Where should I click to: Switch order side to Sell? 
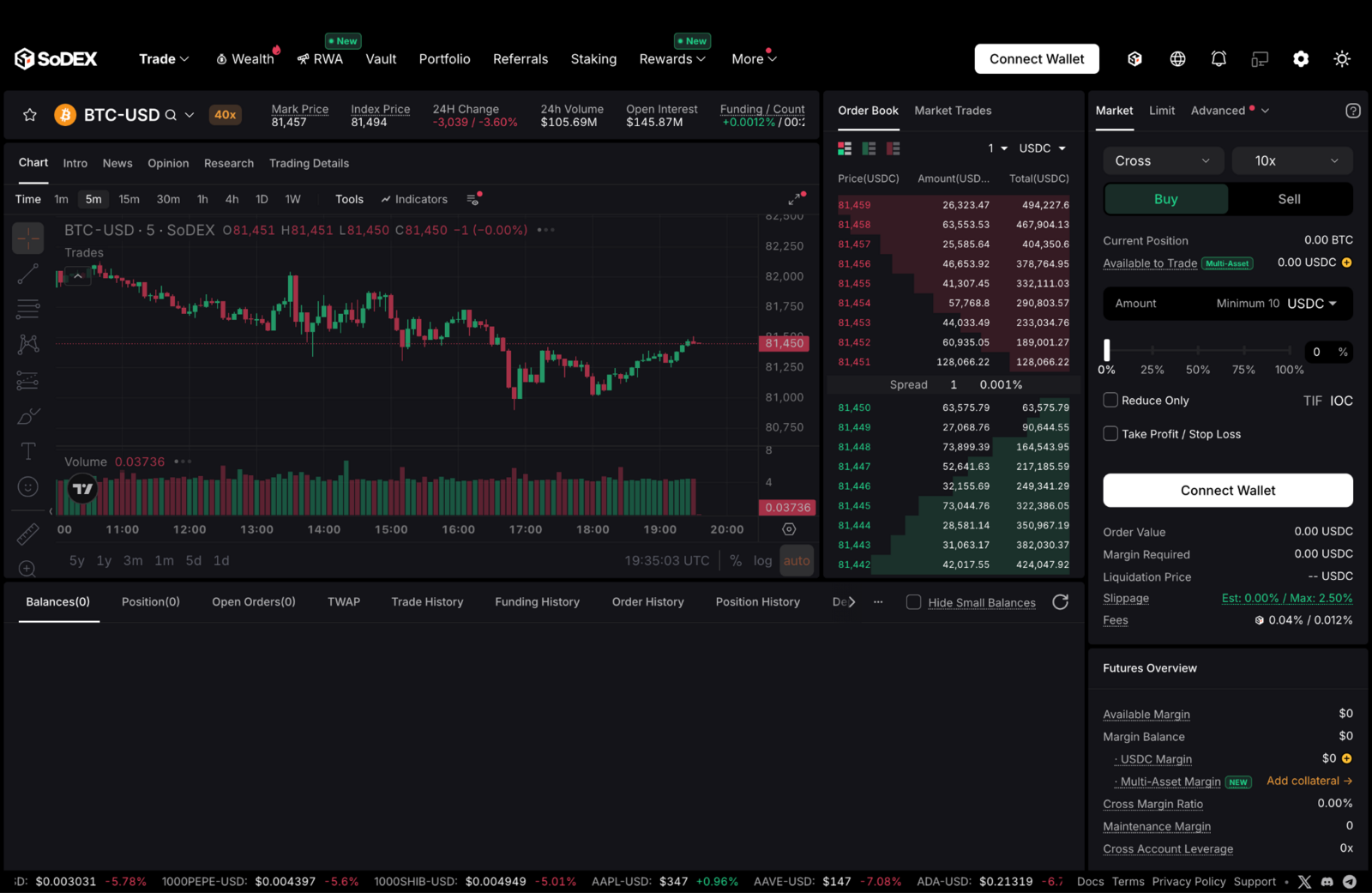[x=1289, y=199]
